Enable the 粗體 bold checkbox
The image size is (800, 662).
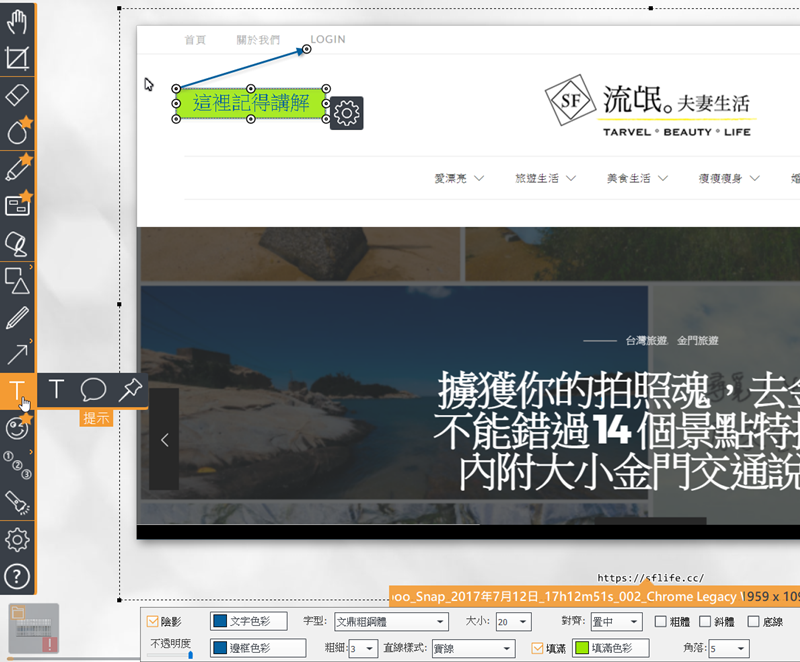(x=660, y=622)
